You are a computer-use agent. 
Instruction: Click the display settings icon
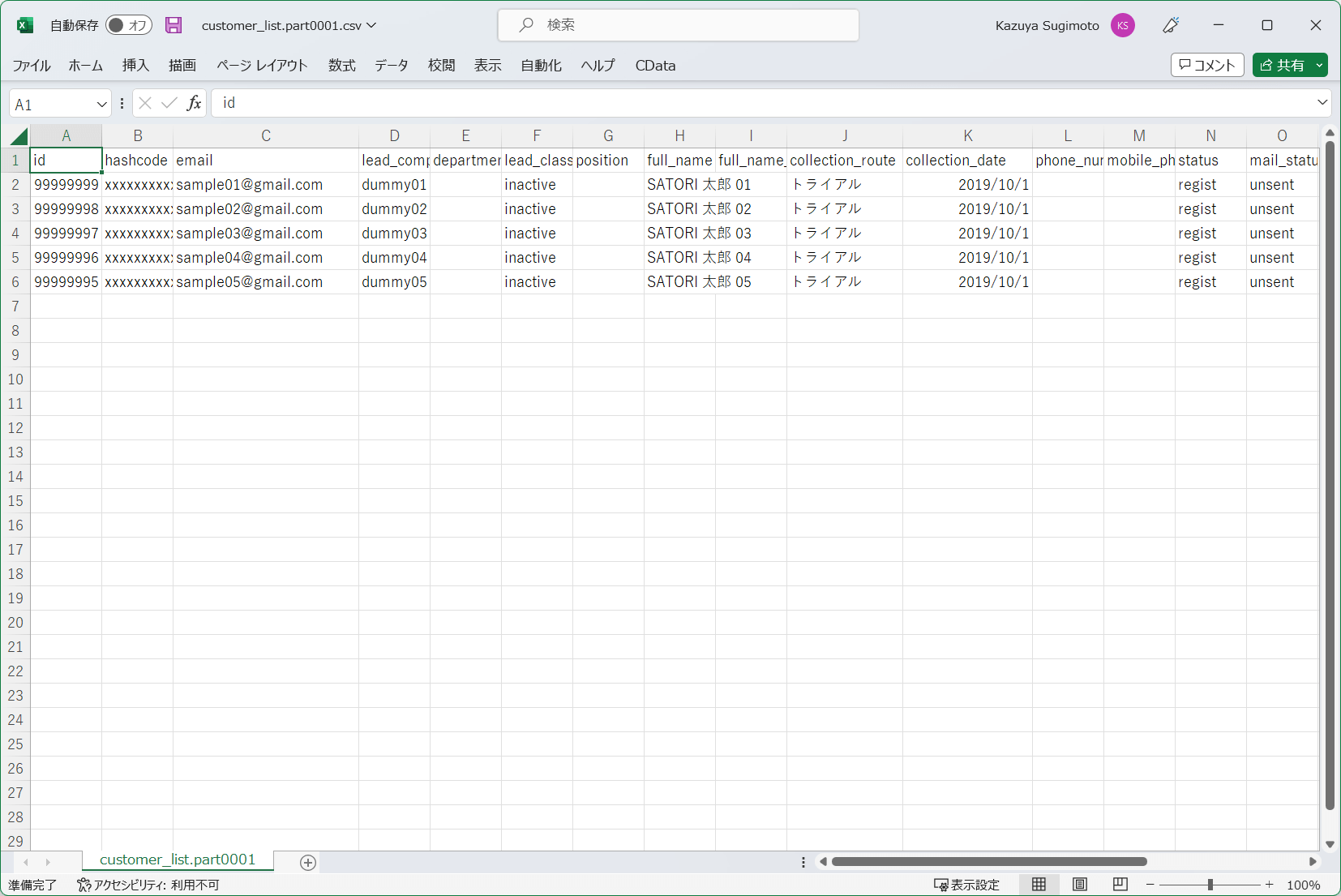(941, 885)
